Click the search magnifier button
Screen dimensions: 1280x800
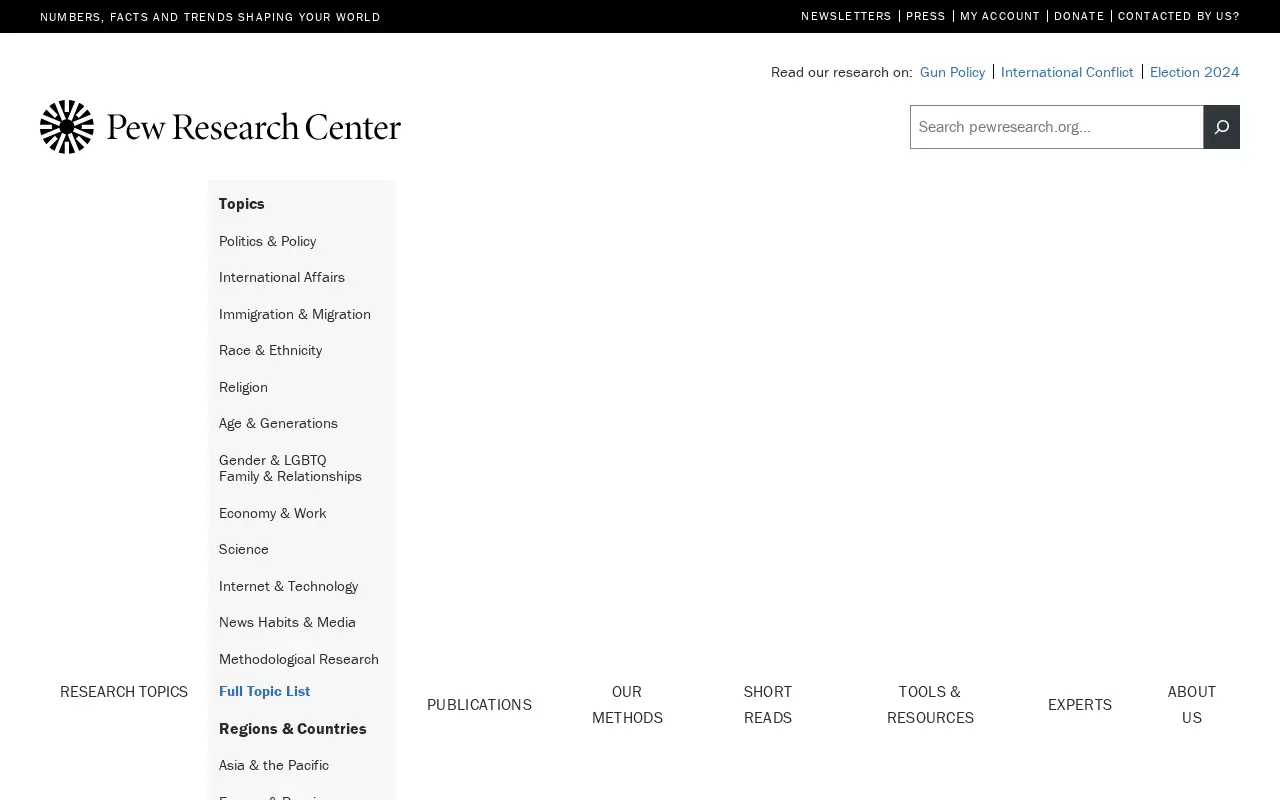(x=1221, y=127)
